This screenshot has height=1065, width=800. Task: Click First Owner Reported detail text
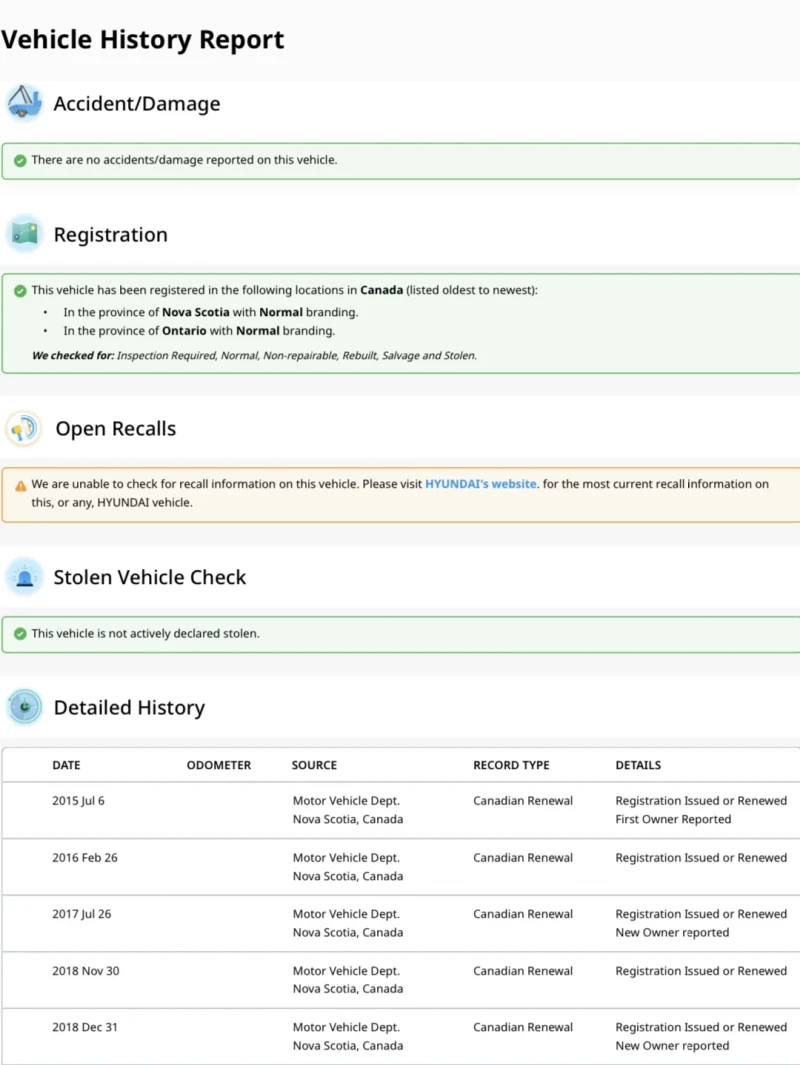coord(673,820)
